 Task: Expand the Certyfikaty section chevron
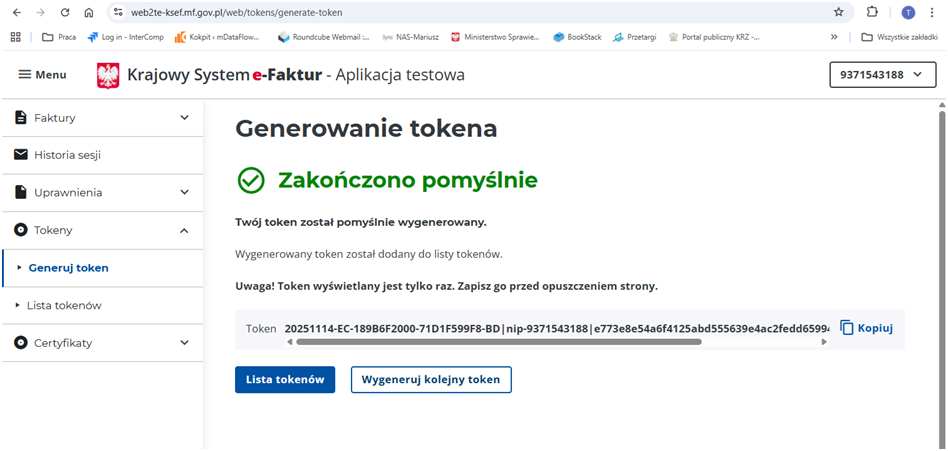(184, 343)
